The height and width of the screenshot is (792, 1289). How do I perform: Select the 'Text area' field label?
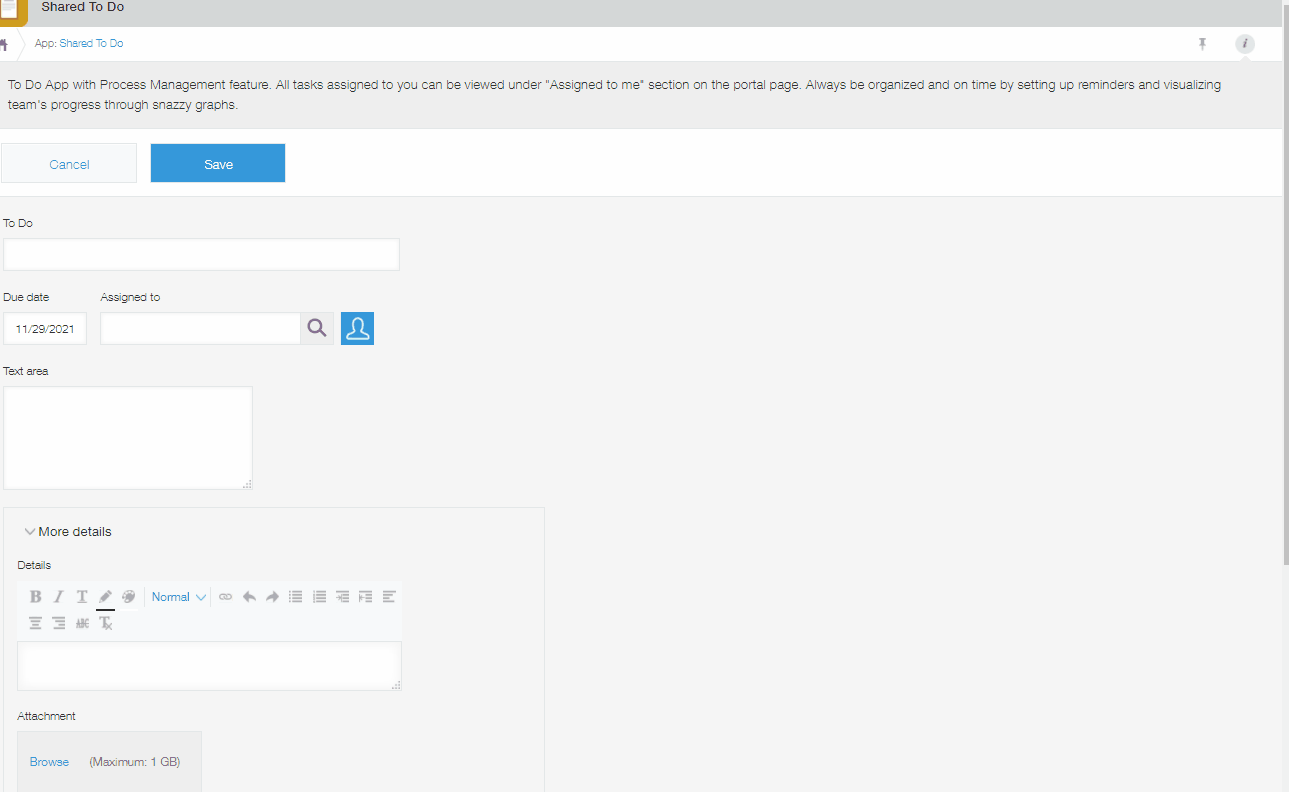click(x=26, y=371)
